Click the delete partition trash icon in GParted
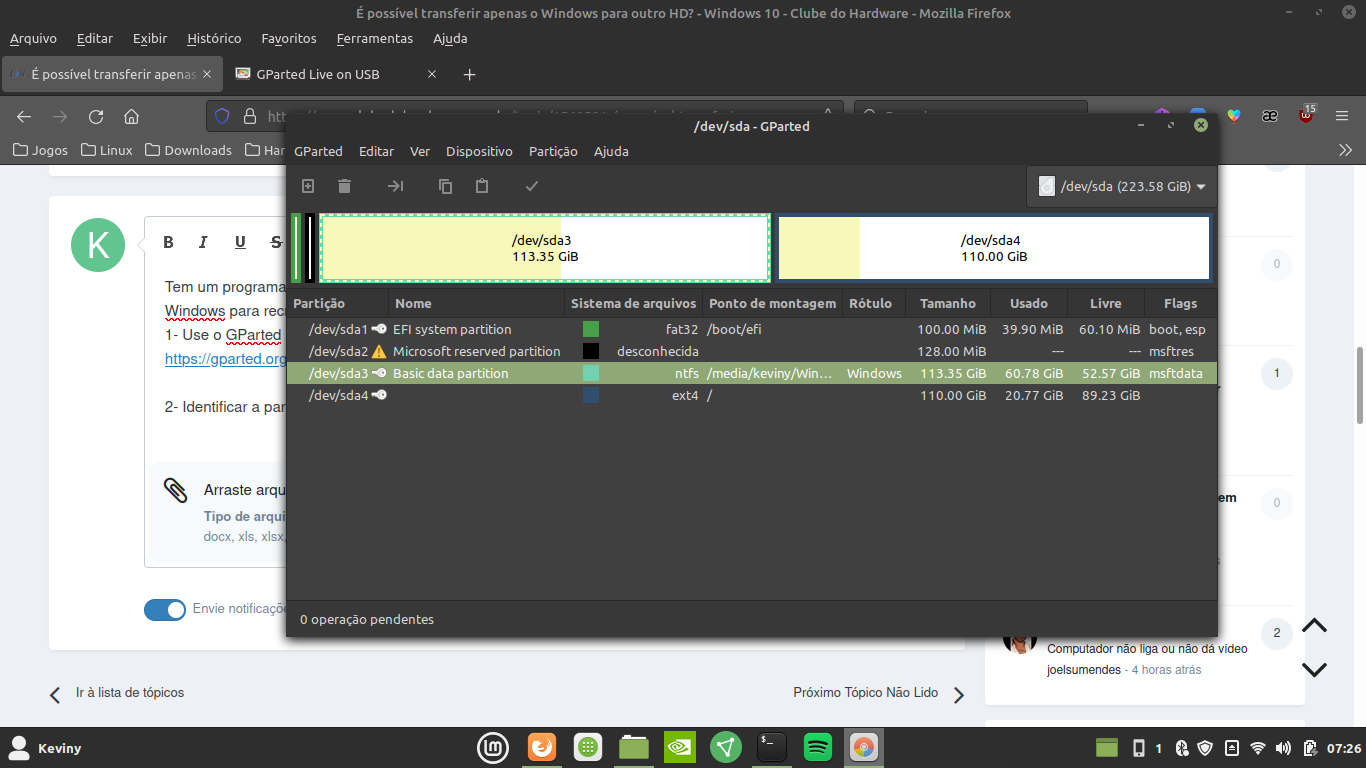The width and height of the screenshot is (1366, 768). click(344, 186)
